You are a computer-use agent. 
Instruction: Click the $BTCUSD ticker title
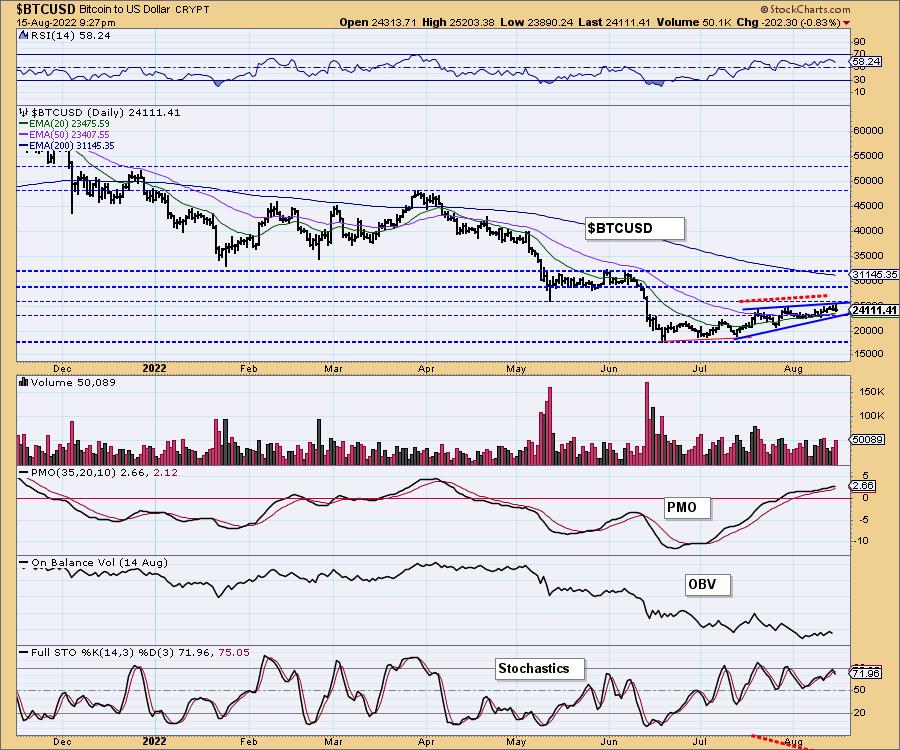(46, 9)
